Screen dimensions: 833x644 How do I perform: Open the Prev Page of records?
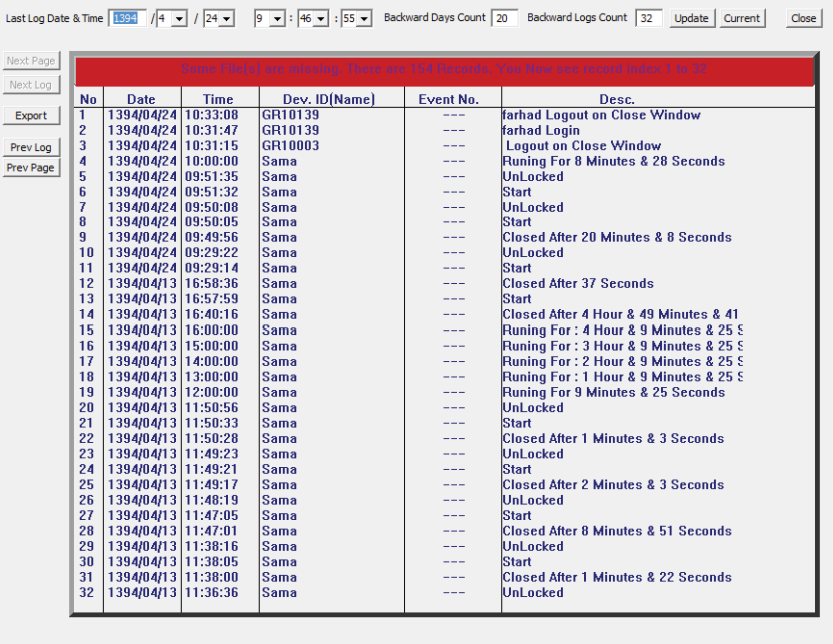tap(31, 168)
